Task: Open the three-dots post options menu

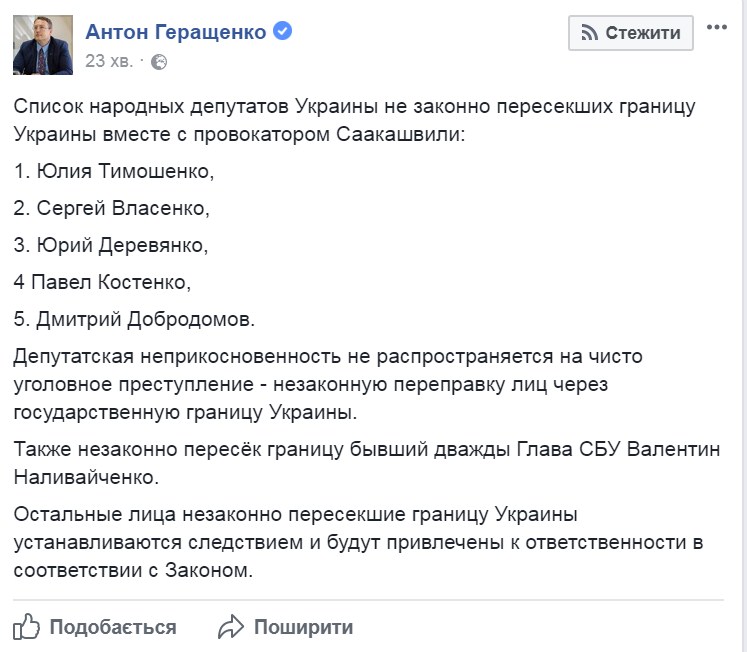Action: [717, 27]
